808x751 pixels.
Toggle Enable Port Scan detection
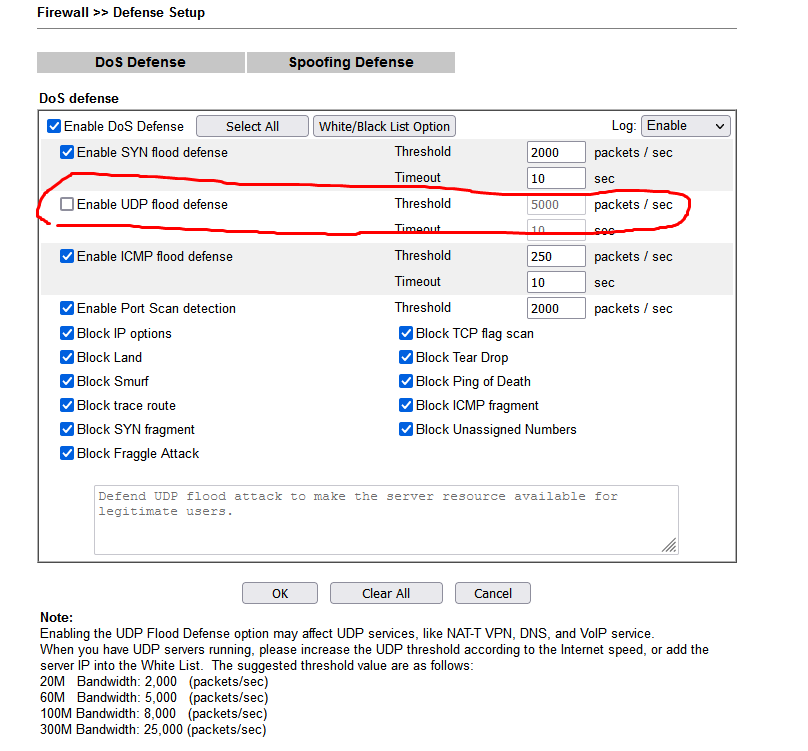tap(67, 309)
